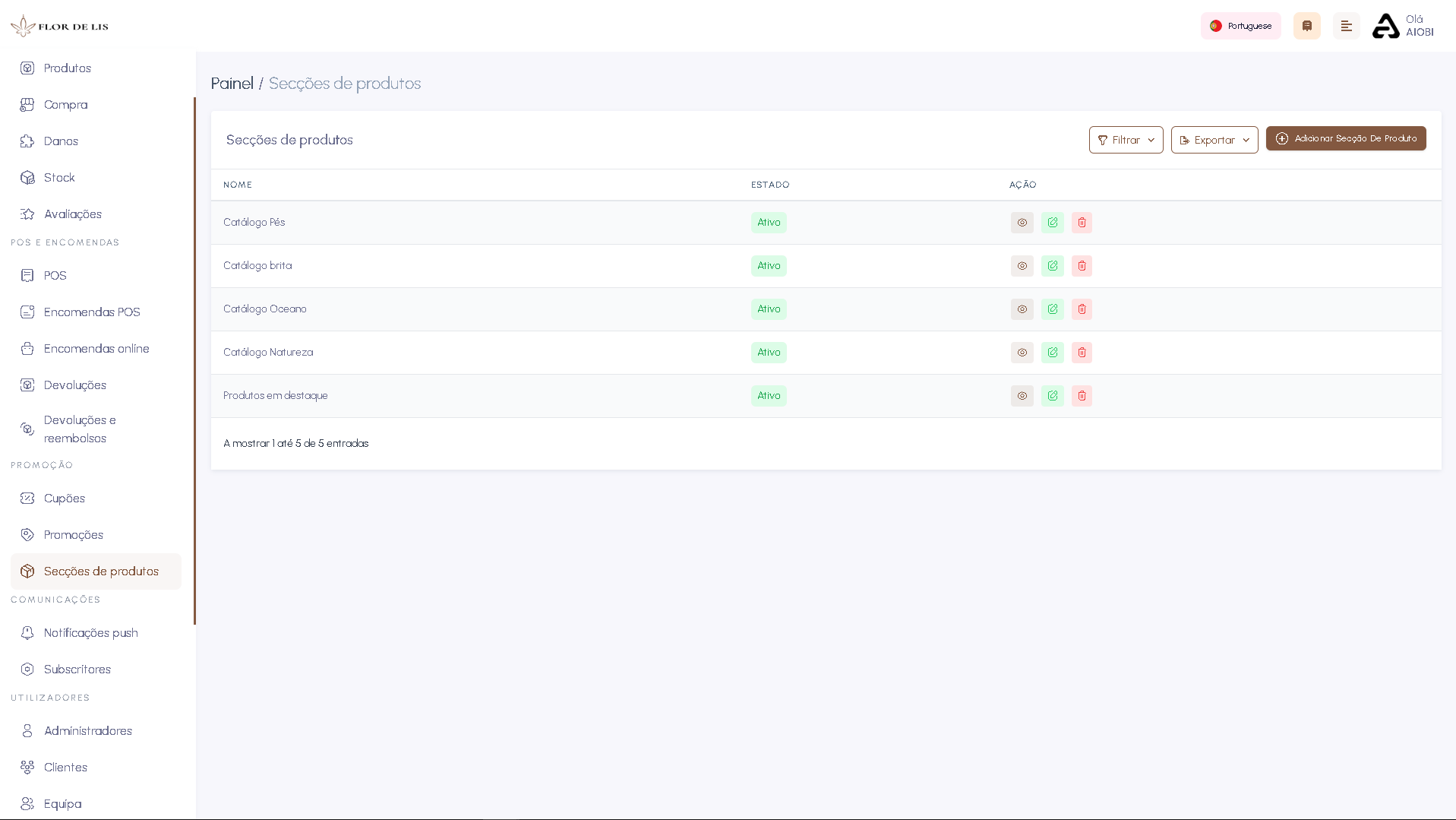Open the Produtos section in sidebar
This screenshot has width=1456, height=820.
67,68
